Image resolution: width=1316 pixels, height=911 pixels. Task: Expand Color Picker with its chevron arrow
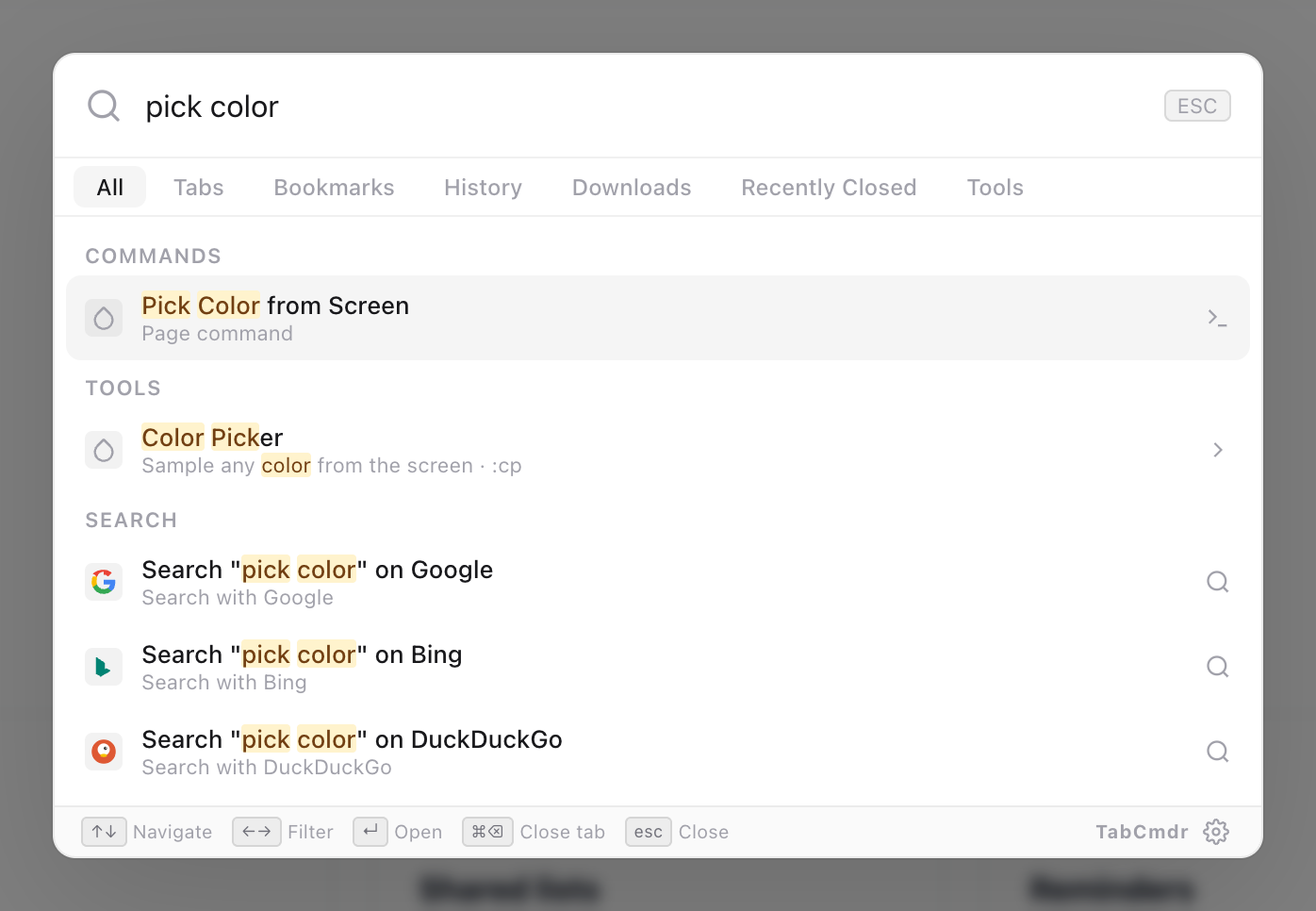[1217, 450]
